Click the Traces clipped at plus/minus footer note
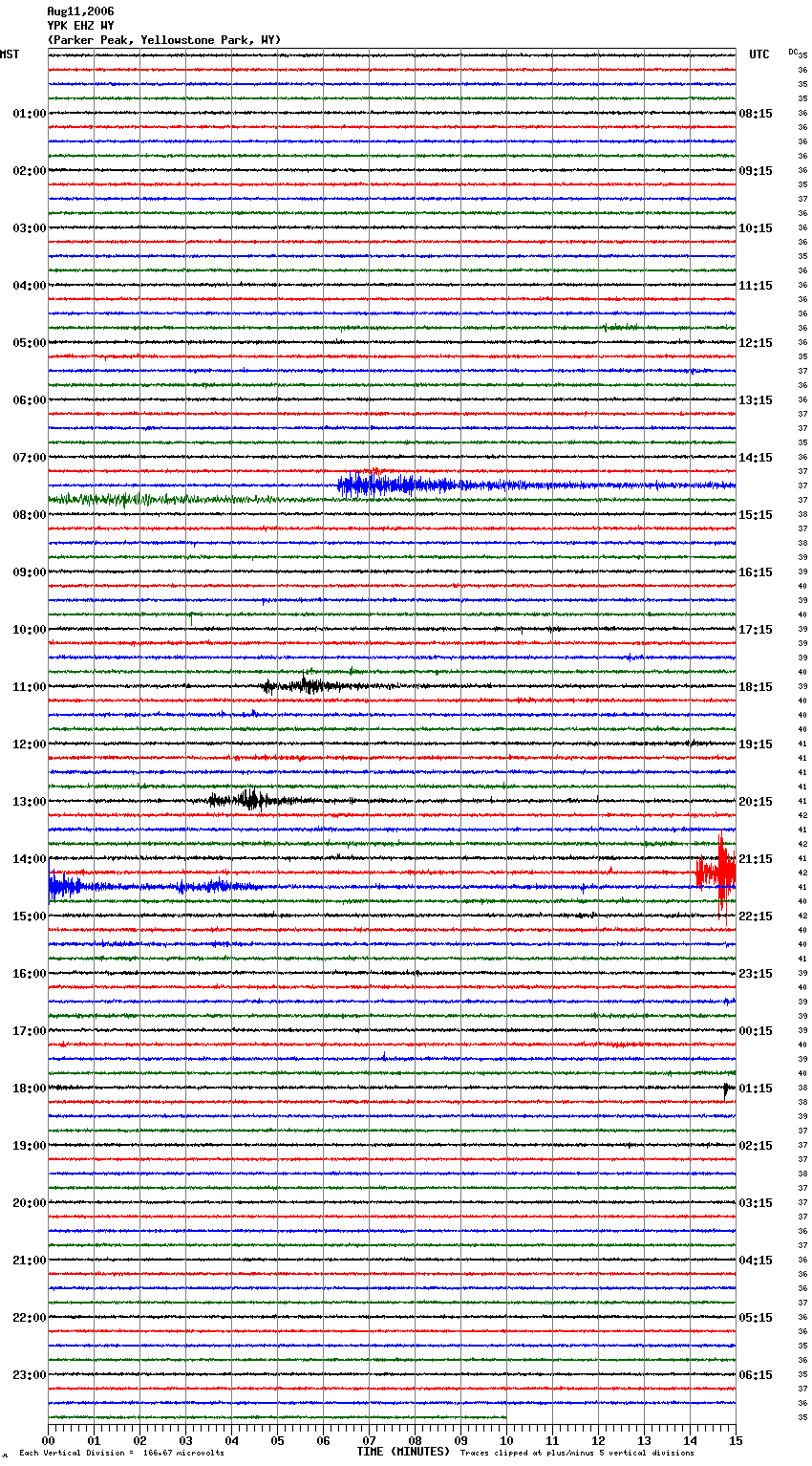The width and height of the screenshot is (812, 1466). click(x=577, y=1454)
